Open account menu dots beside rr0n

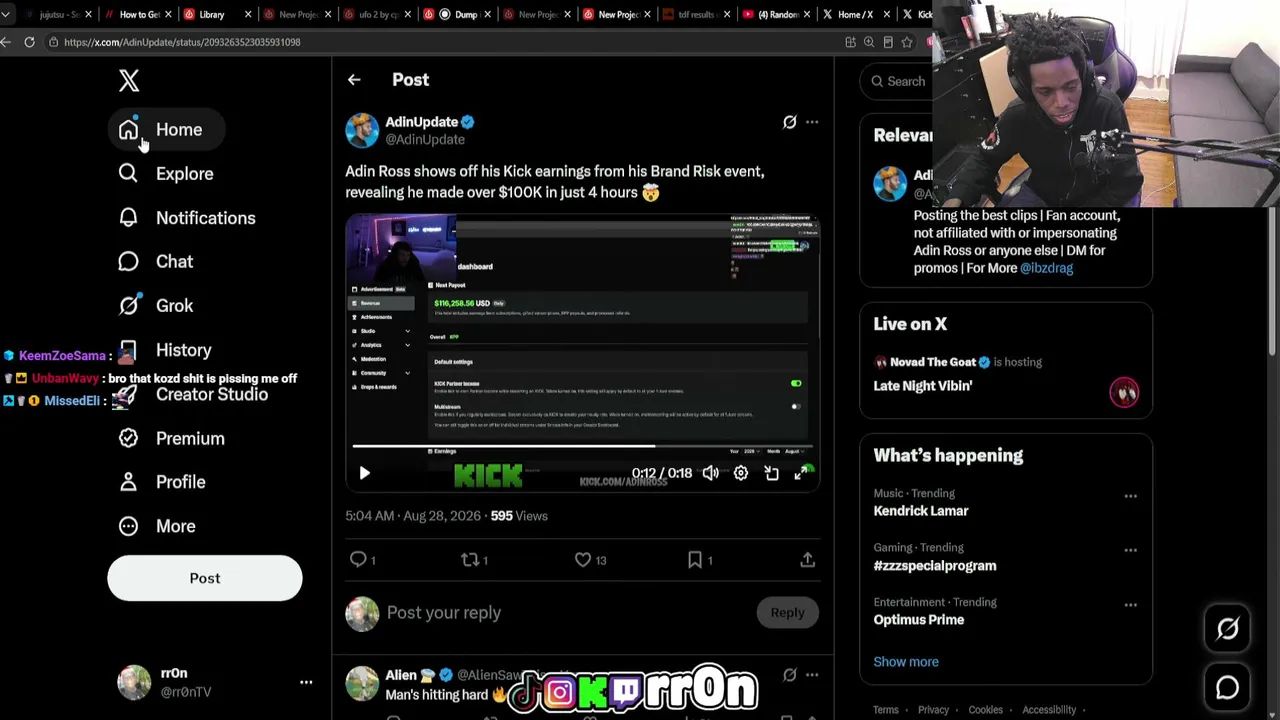tap(306, 682)
